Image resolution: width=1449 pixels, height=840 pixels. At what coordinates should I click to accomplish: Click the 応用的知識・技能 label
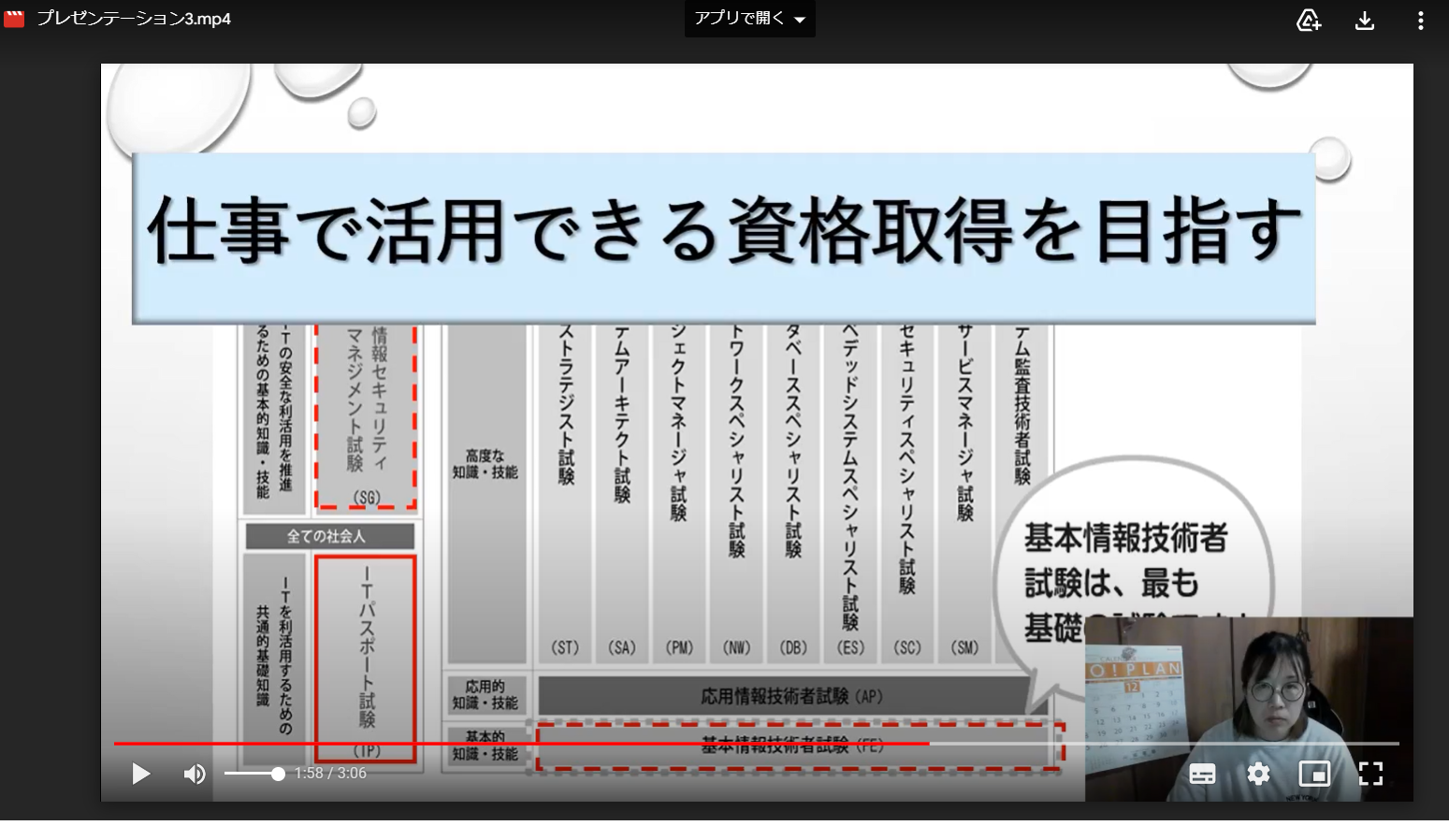click(485, 695)
